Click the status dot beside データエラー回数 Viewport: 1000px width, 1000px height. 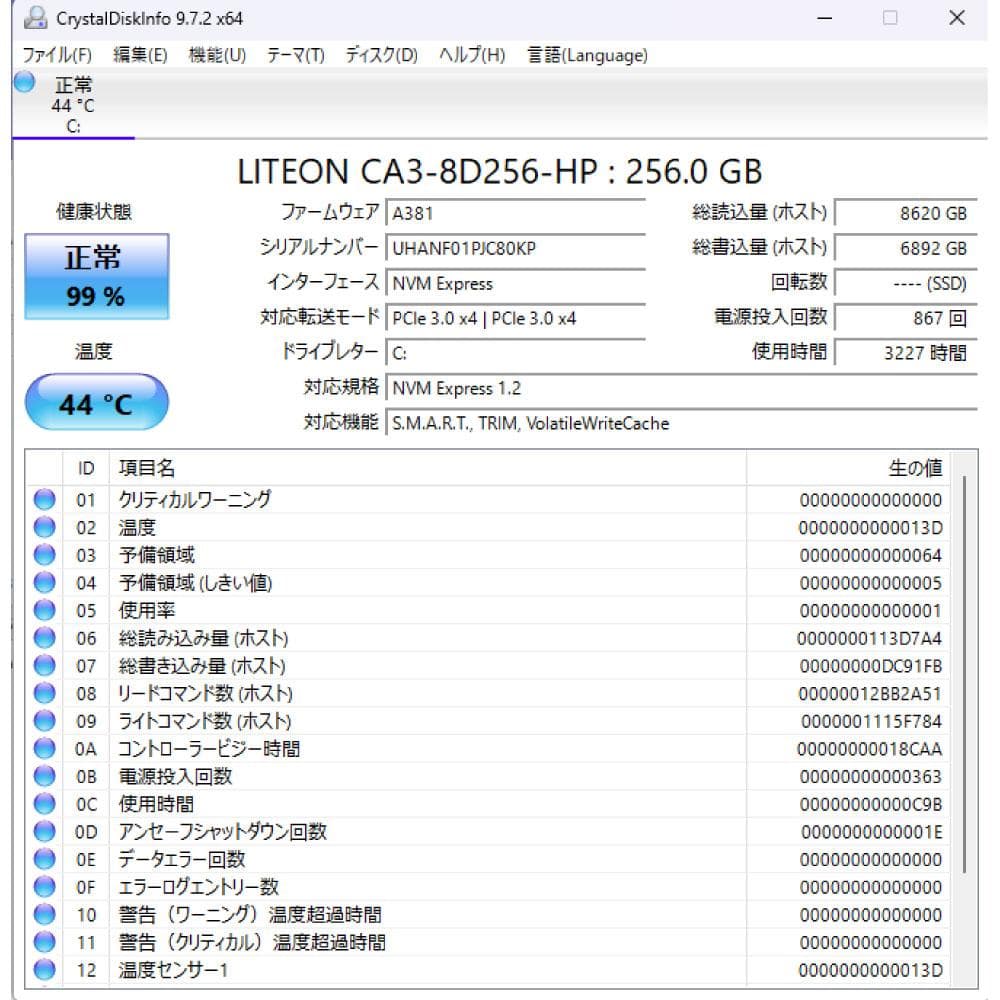pos(44,859)
